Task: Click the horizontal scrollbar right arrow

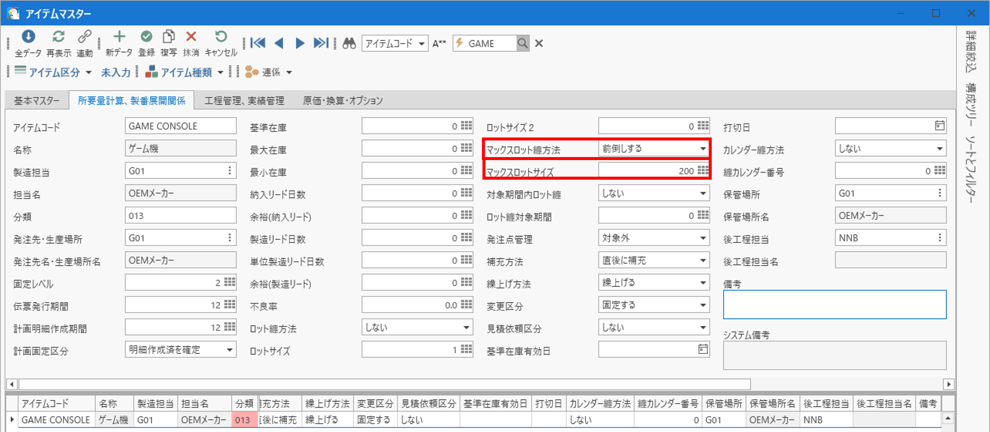Action: (948, 384)
